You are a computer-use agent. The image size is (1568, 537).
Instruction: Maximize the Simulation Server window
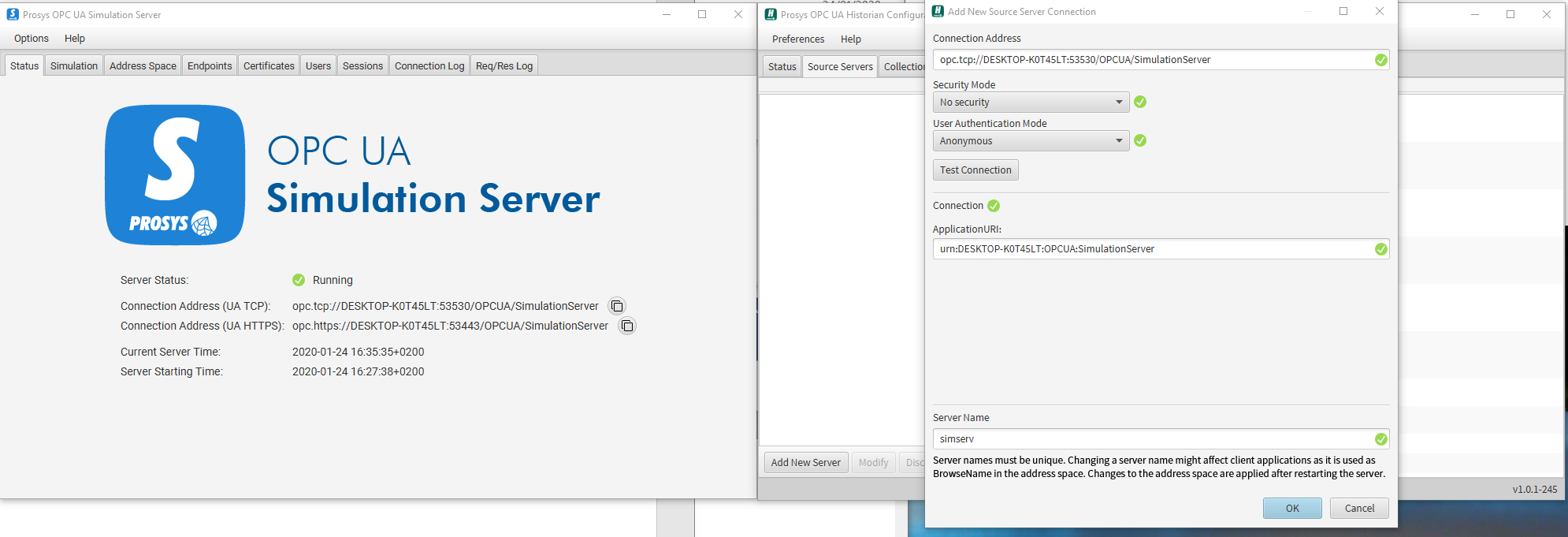click(702, 14)
